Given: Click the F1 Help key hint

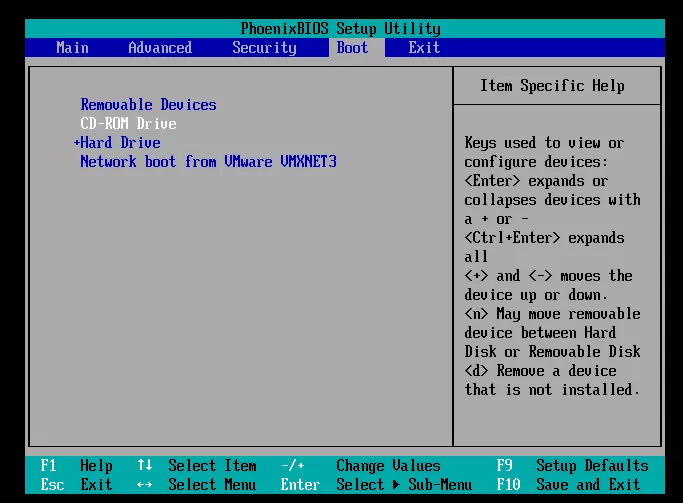Looking at the screenshot, I should click(x=76, y=466).
